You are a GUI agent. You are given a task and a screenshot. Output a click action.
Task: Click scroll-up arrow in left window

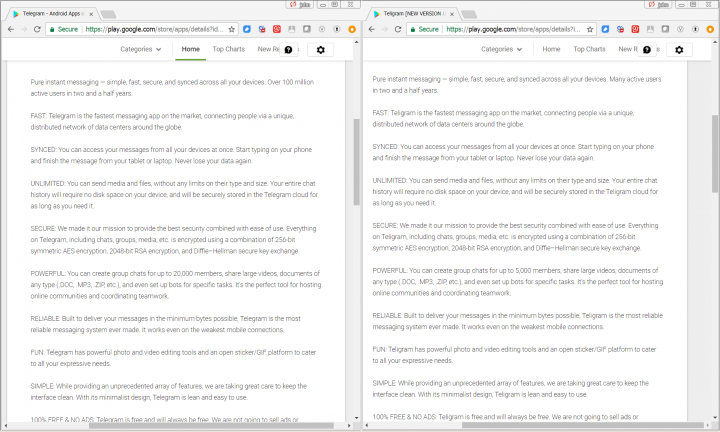click(x=357, y=42)
